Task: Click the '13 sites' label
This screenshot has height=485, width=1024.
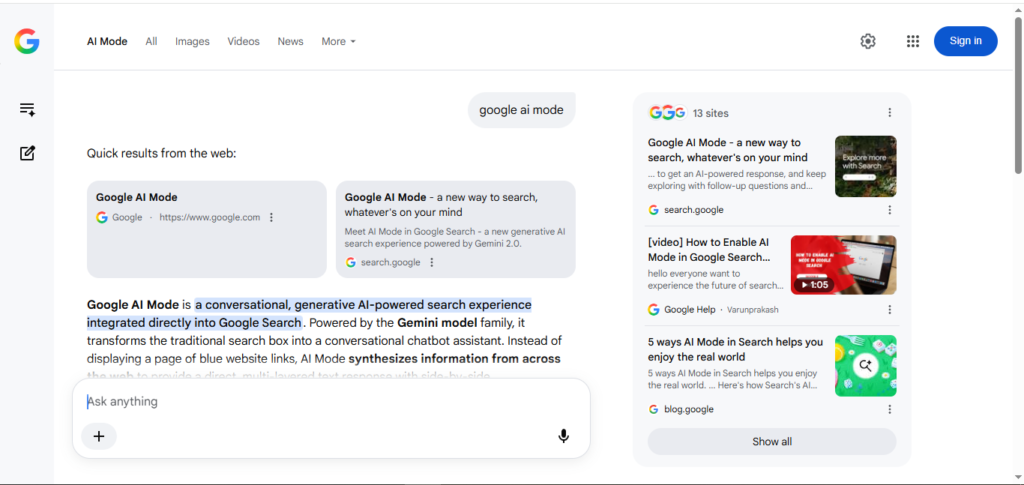Action: coord(711,113)
